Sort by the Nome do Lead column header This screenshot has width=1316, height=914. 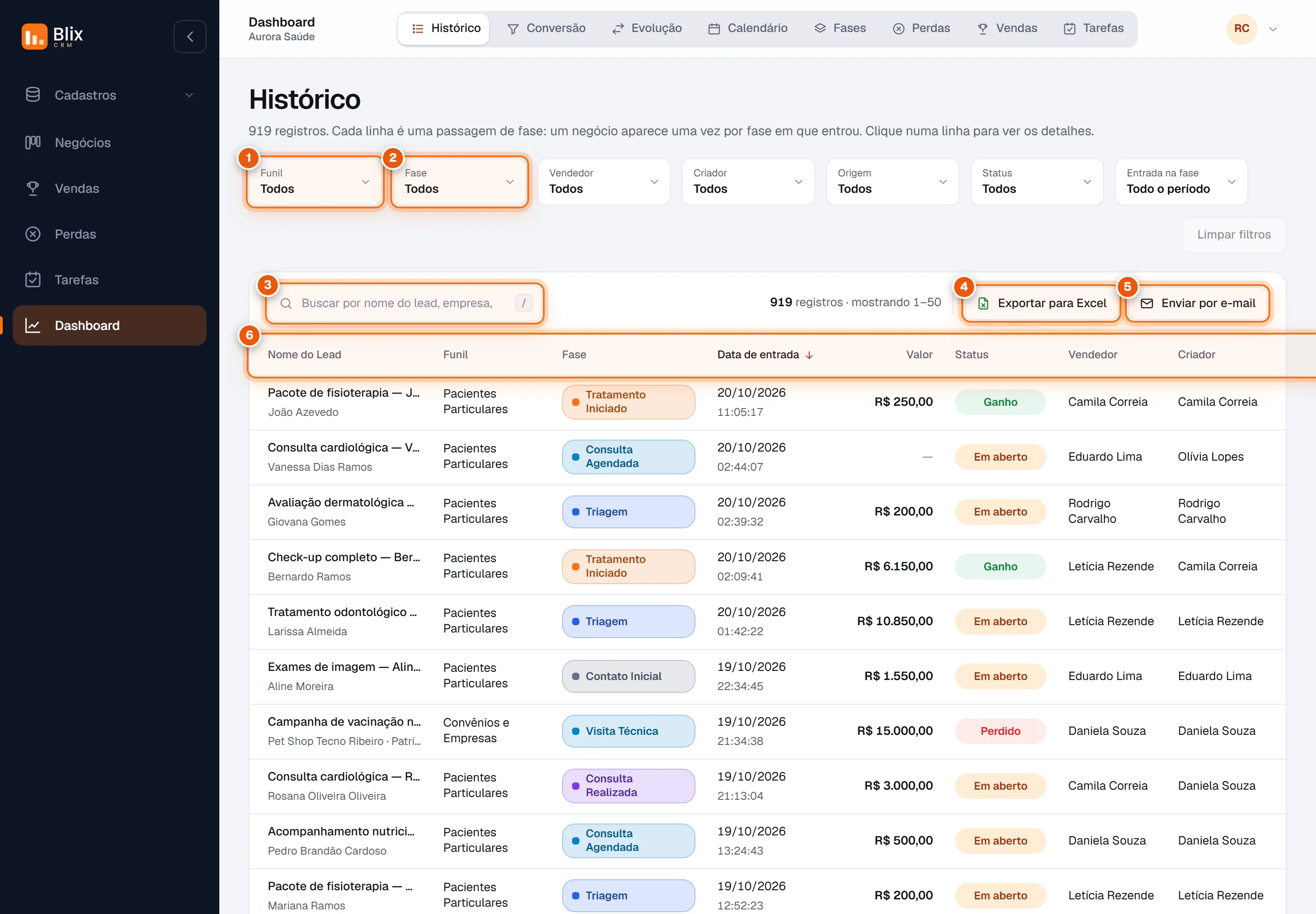[304, 355]
